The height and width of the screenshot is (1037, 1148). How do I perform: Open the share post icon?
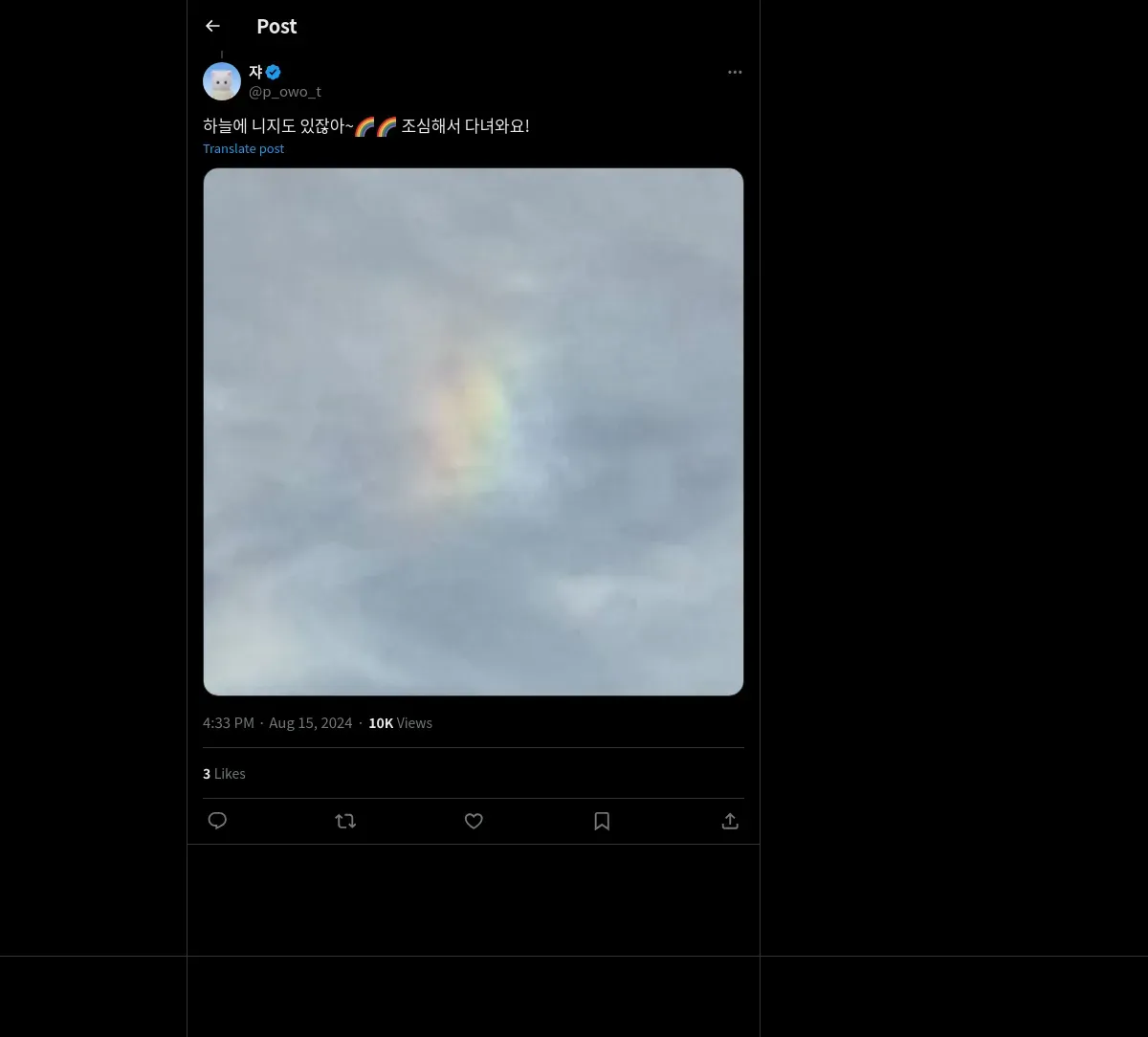[730, 821]
